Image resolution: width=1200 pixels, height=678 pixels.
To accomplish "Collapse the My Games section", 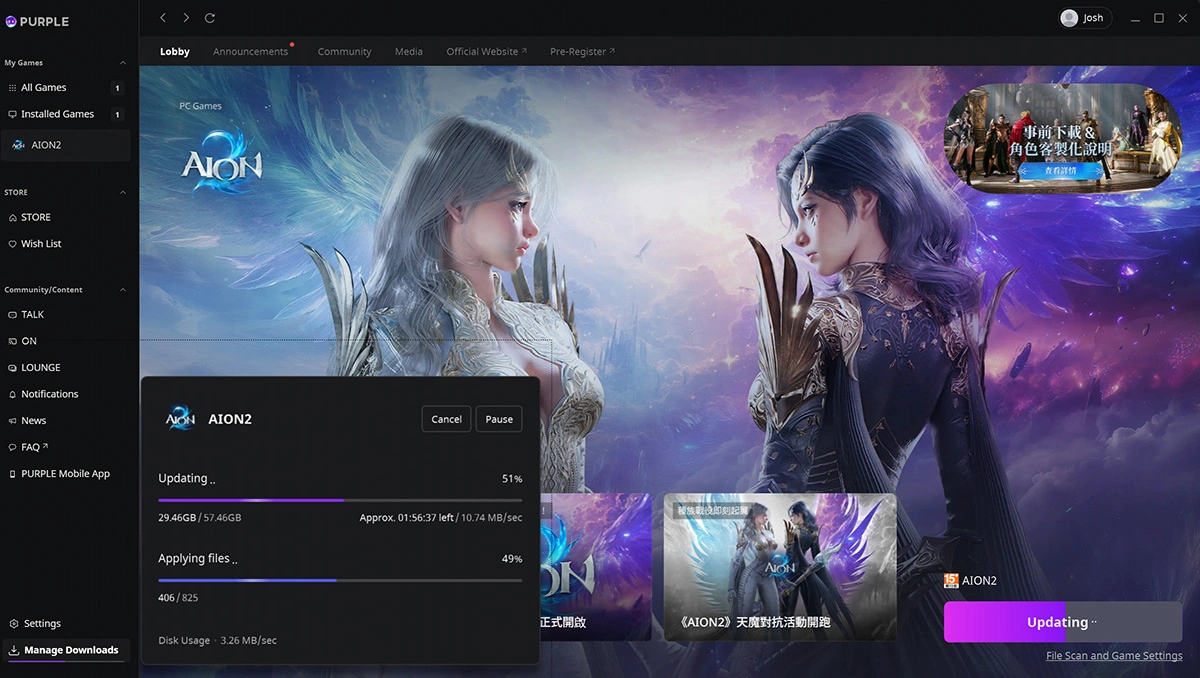I will coord(123,62).
